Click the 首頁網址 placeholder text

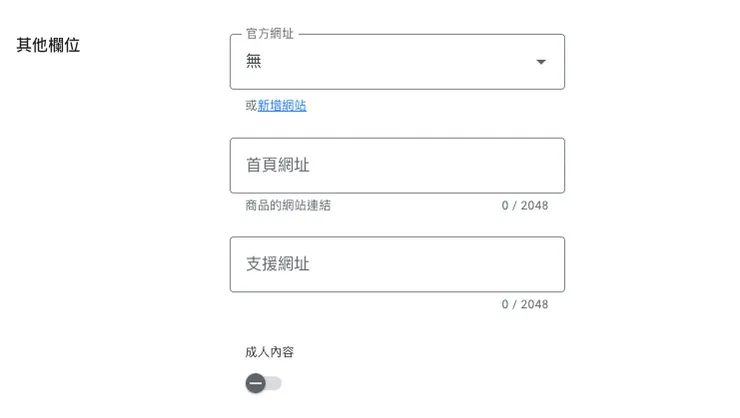(278, 165)
